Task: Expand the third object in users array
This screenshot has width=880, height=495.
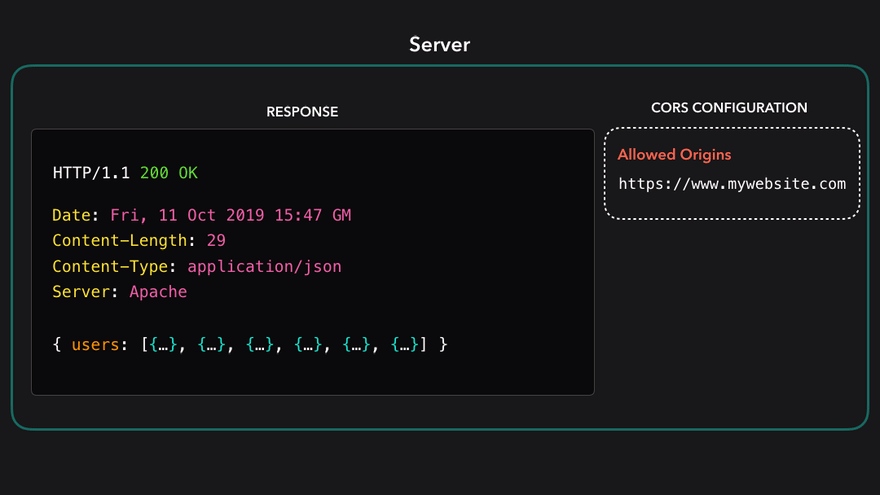Action: [x=260, y=345]
